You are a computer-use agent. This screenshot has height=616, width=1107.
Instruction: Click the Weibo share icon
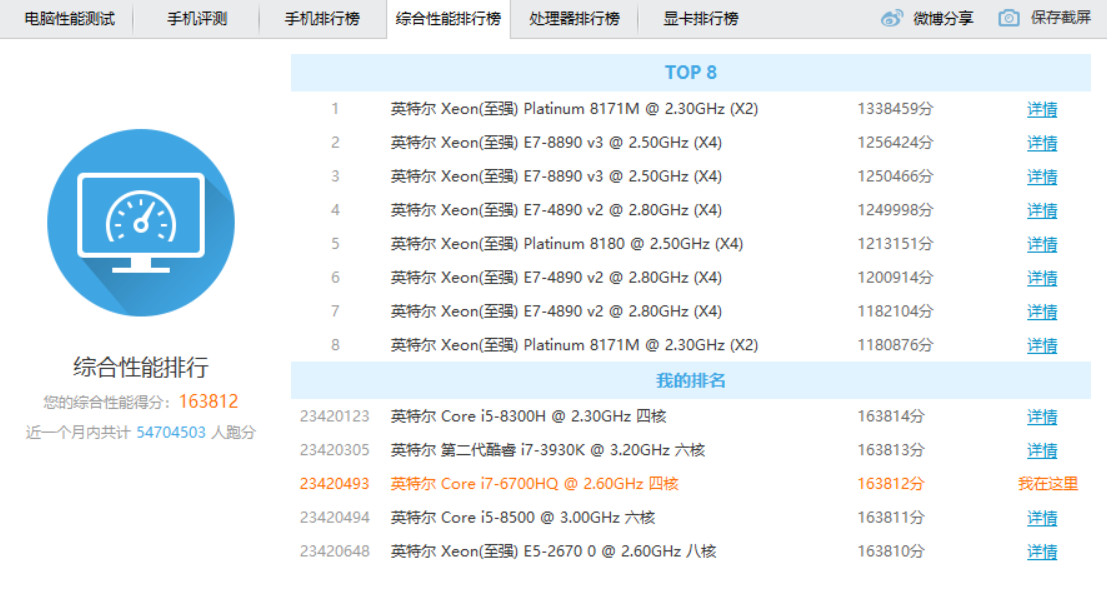click(x=892, y=18)
